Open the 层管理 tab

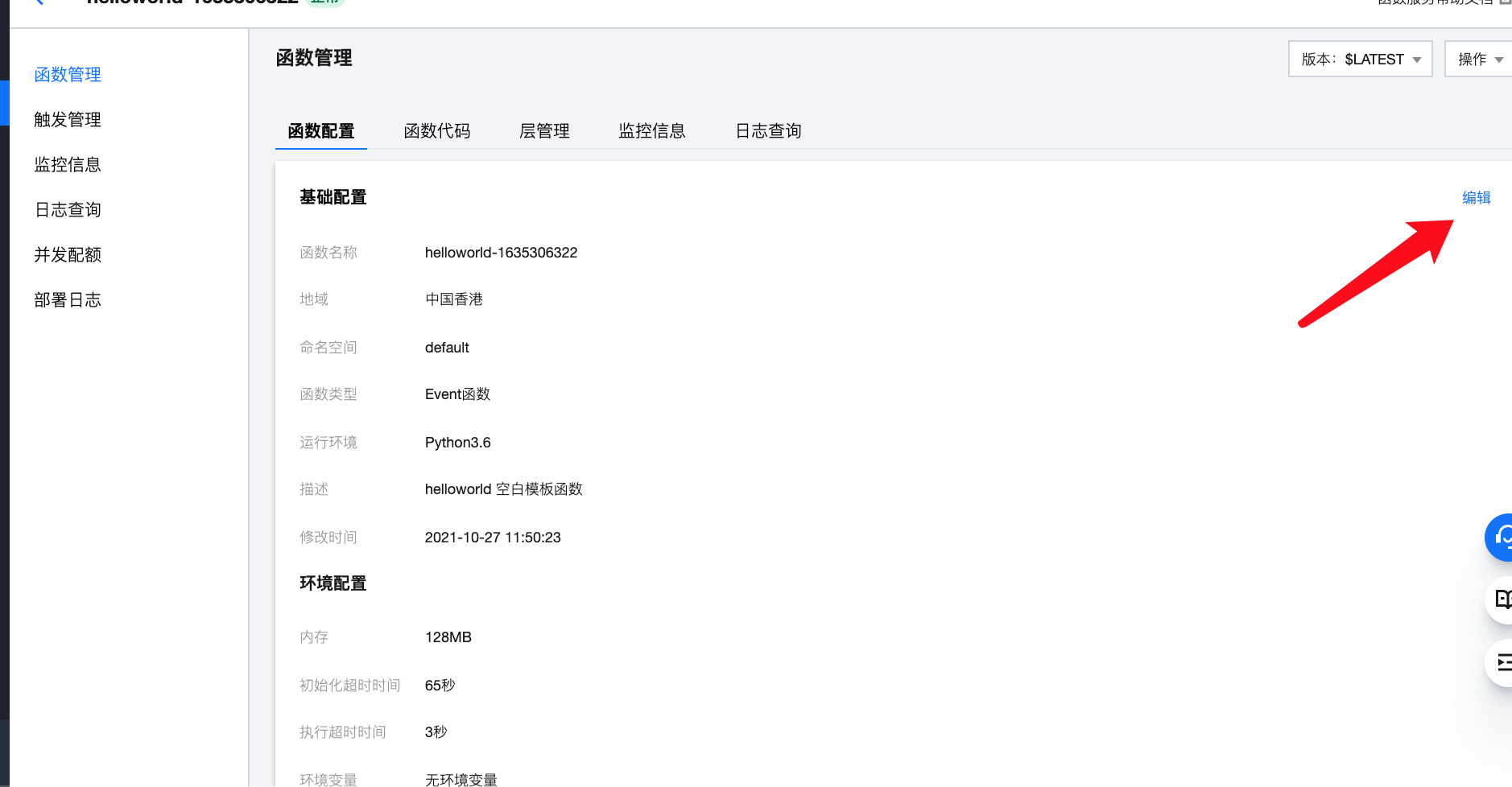pos(544,131)
